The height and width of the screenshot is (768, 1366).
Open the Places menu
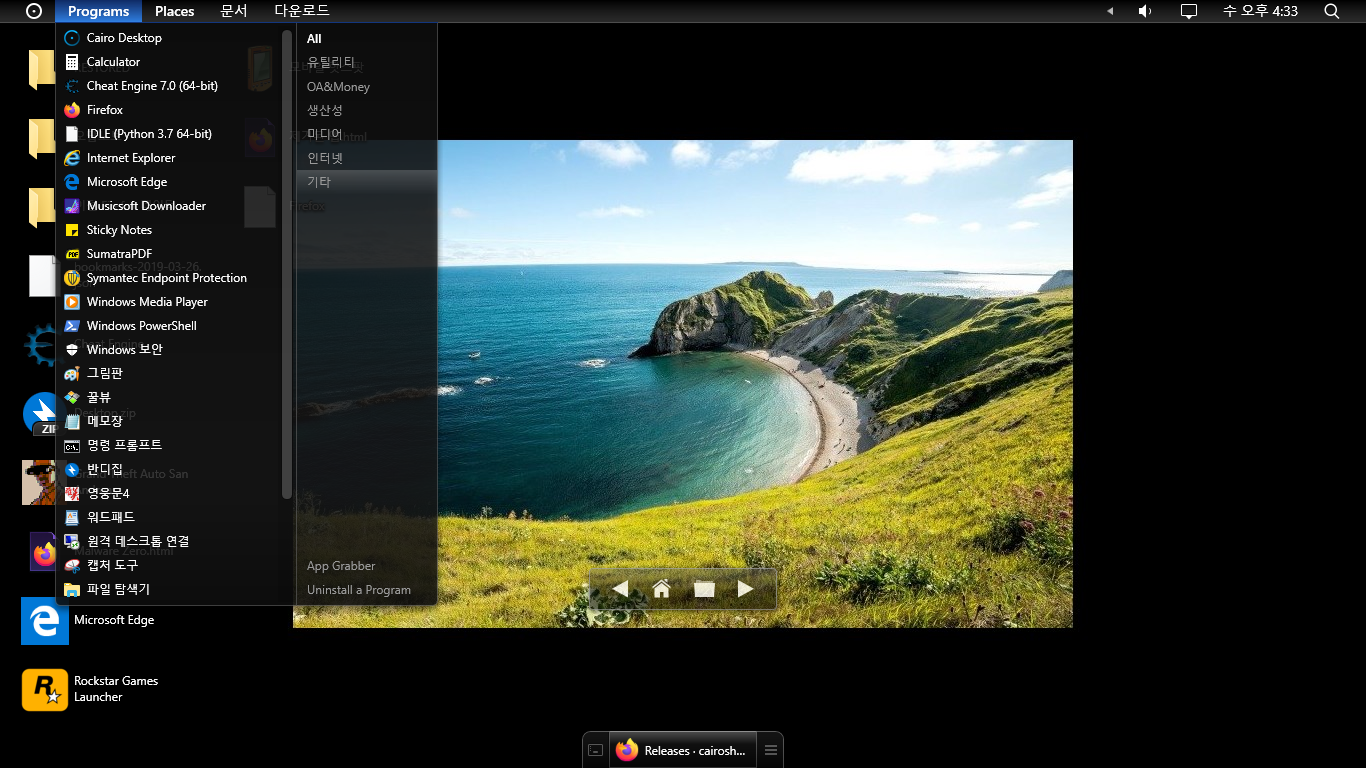174,11
